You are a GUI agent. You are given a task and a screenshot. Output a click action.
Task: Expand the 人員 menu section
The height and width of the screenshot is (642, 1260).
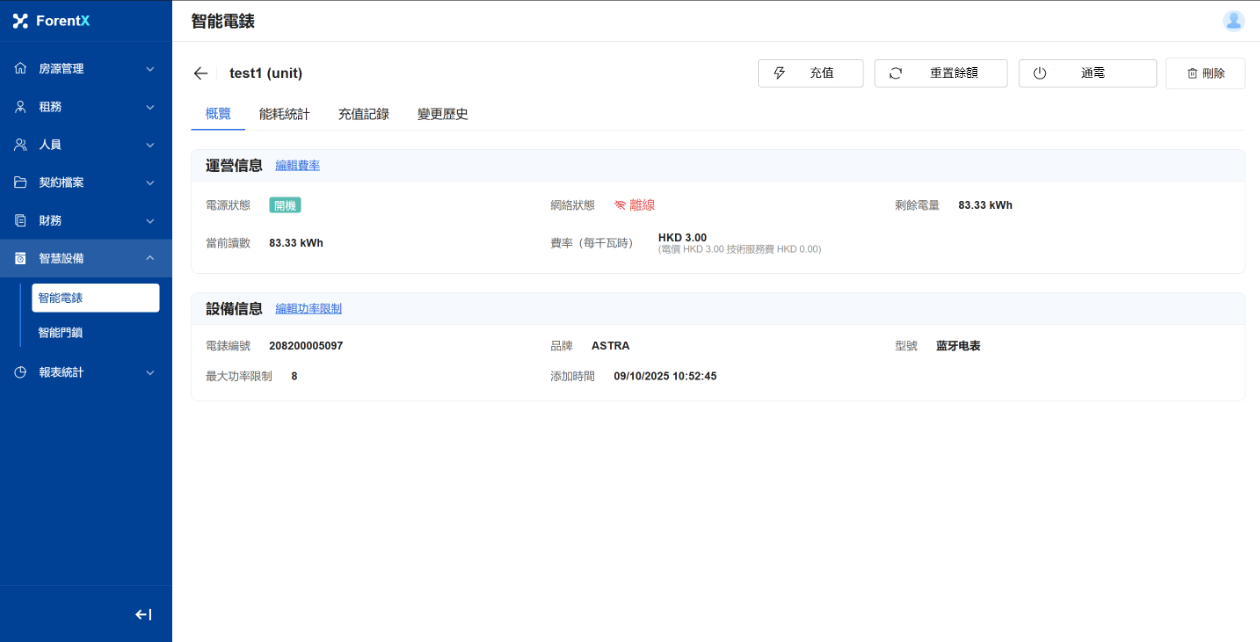pyautogui.click(x=85, y=145)
